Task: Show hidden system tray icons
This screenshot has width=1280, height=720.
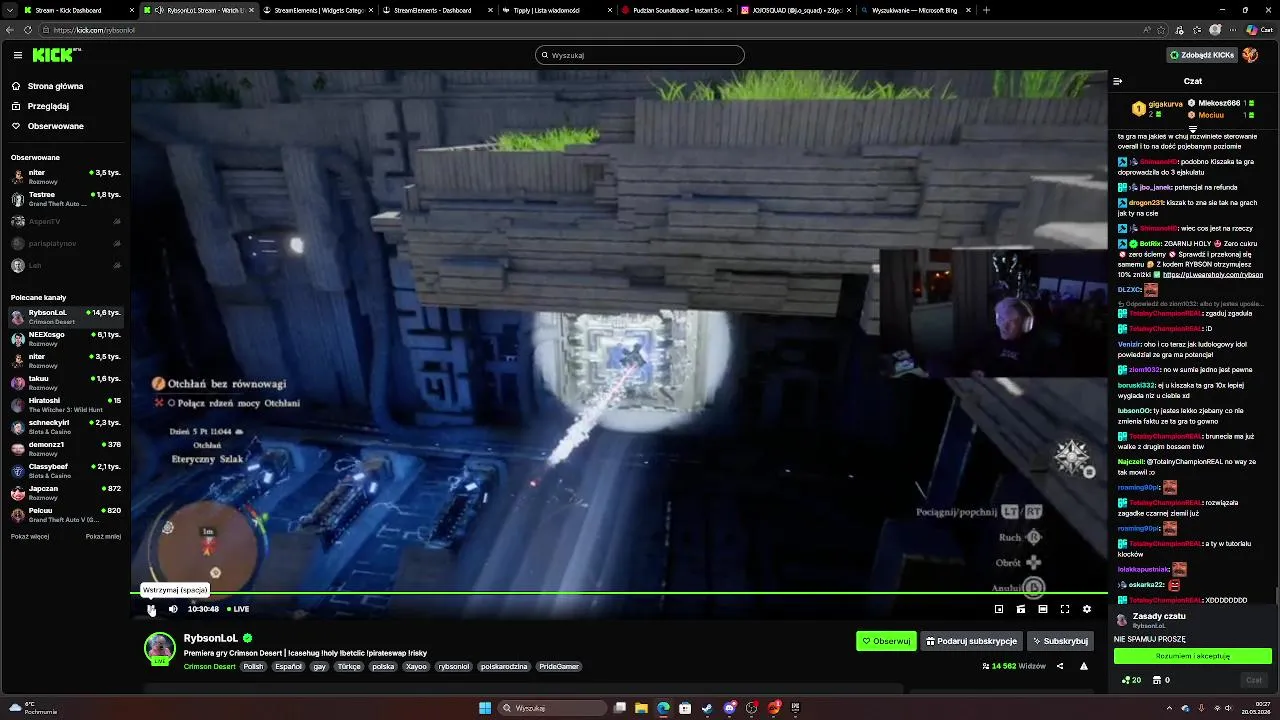Action: (x=1171, y=708)
